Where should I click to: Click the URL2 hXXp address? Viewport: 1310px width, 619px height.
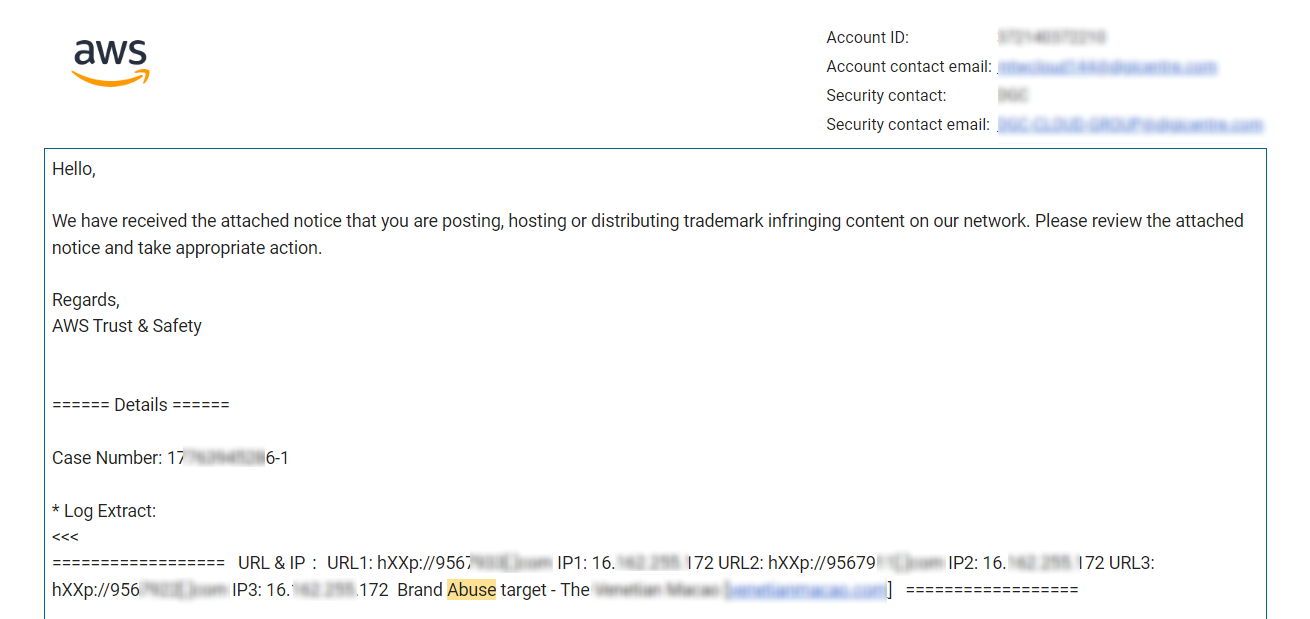[855, 563]
